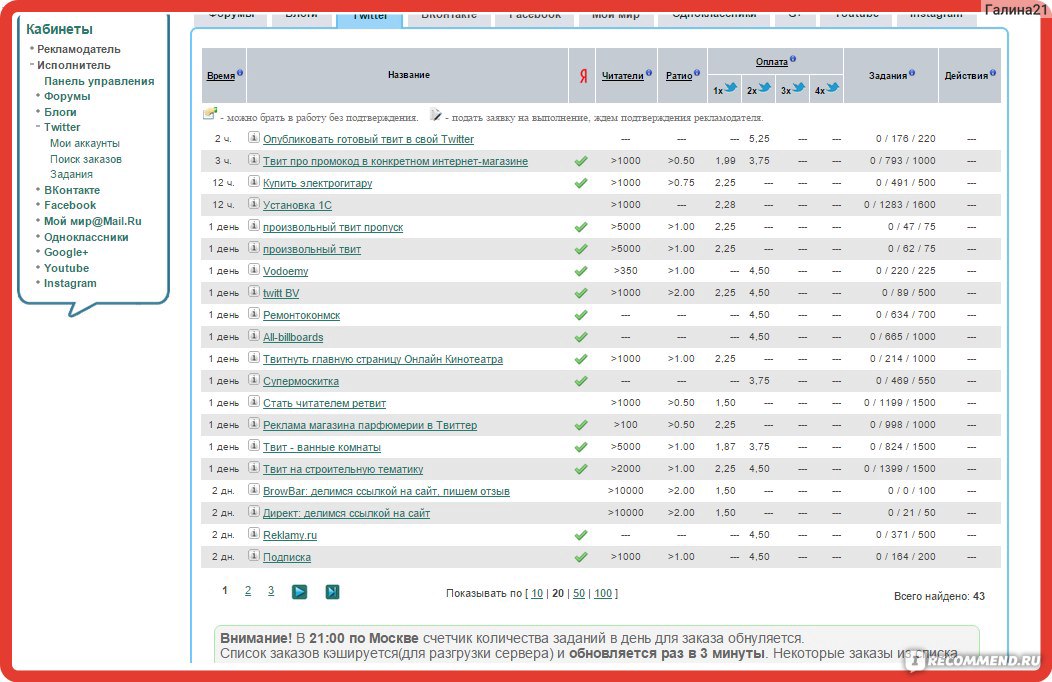The image size is (1052, 682).
Task: Open order "Твит на строительную тематику"
Action: tap(343, 469)
